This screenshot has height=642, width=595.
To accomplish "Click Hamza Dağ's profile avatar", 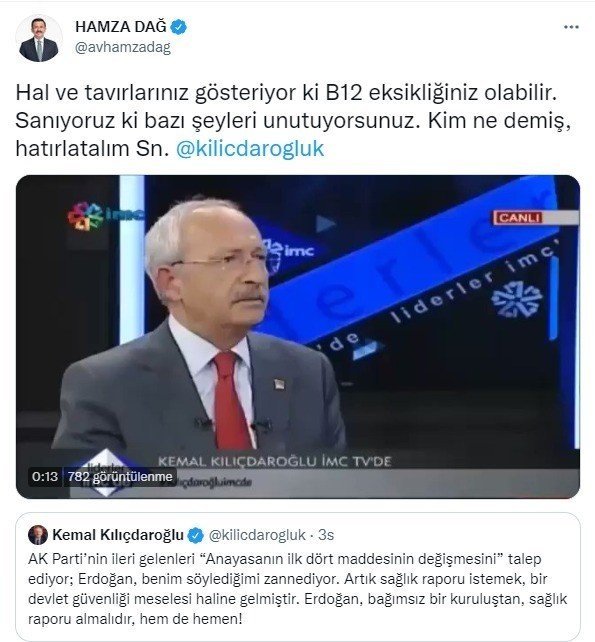I will click(x=39, y=39).
